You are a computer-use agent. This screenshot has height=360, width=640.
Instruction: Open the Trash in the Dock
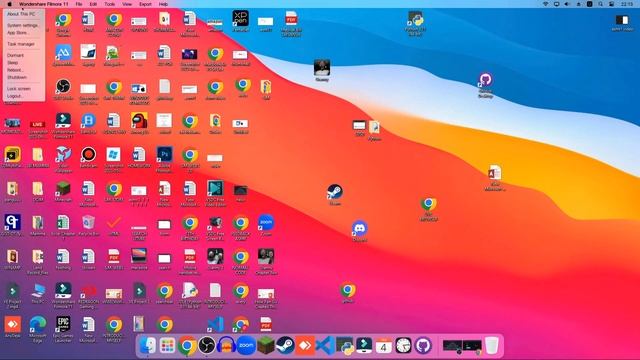point(492,346)
